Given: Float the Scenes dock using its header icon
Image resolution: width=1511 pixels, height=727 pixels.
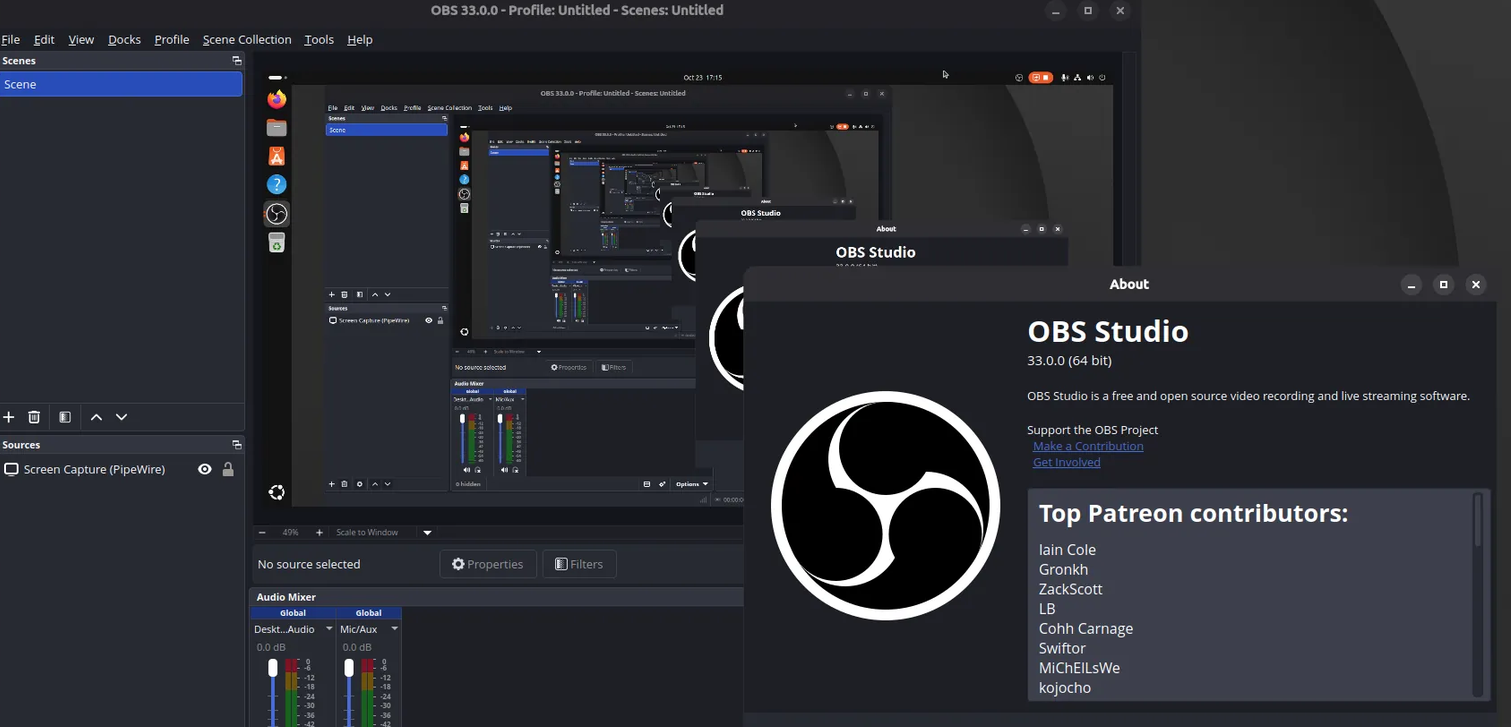Looking at the screenshot, I should click(x=237, y=61).
